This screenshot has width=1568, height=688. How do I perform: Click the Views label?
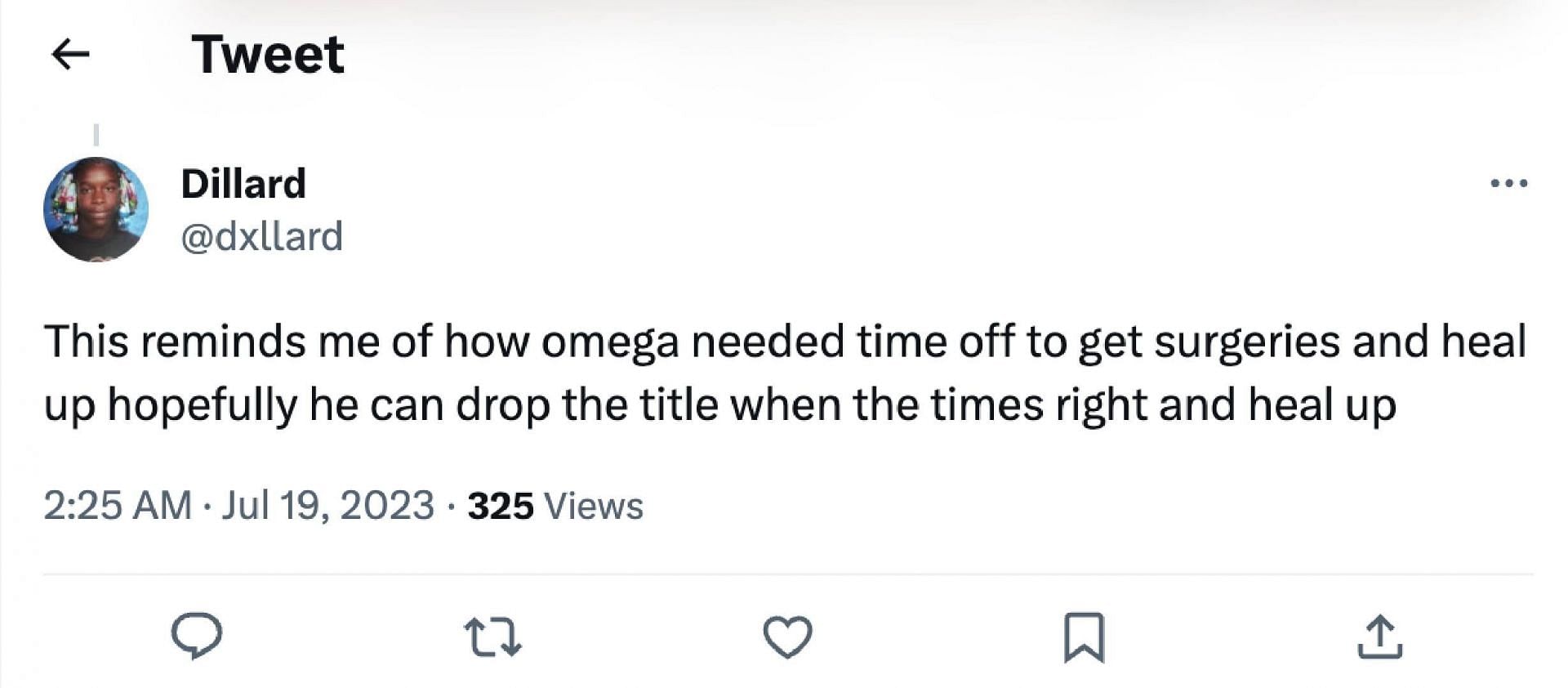pos(594,506)
